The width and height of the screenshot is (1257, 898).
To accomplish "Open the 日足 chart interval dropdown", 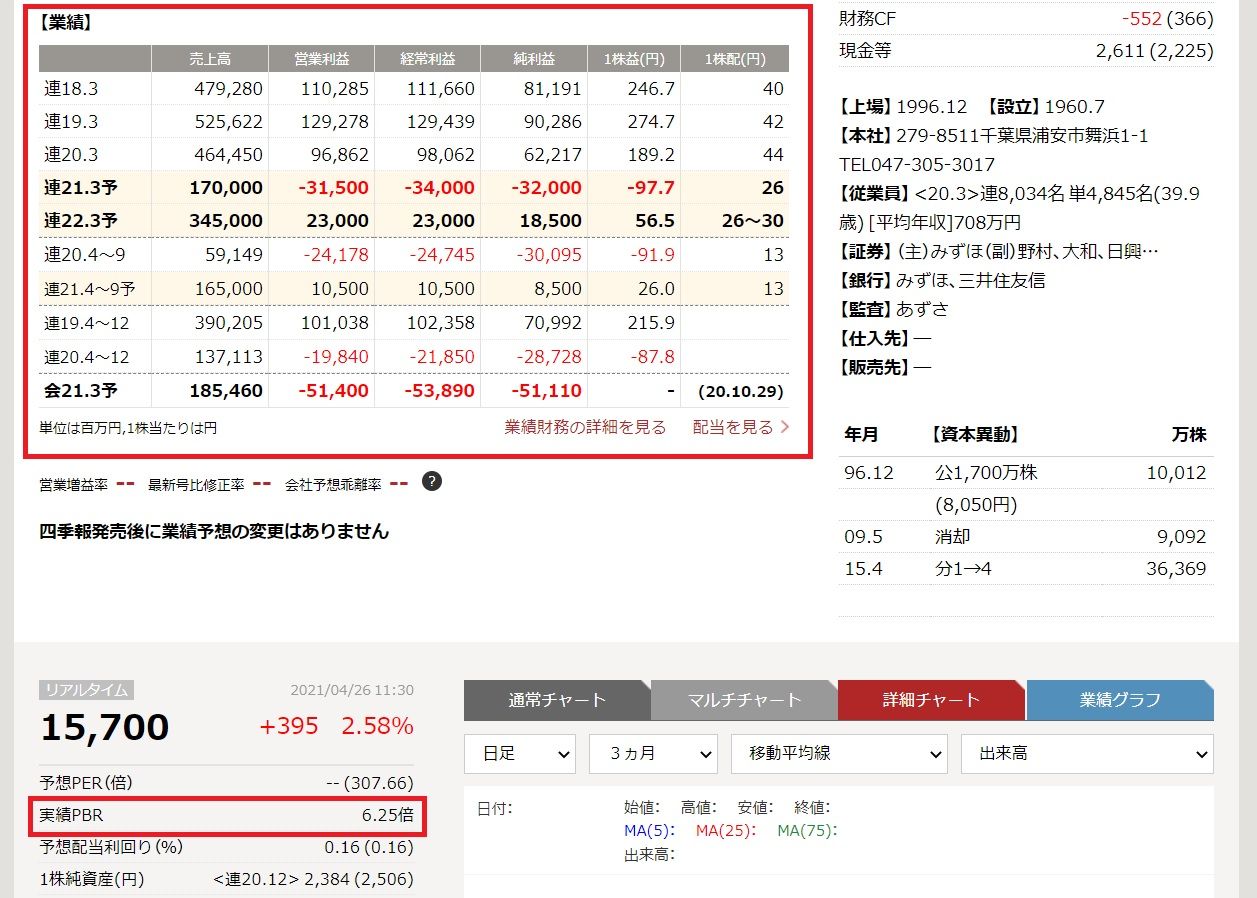I will point(519,754).
